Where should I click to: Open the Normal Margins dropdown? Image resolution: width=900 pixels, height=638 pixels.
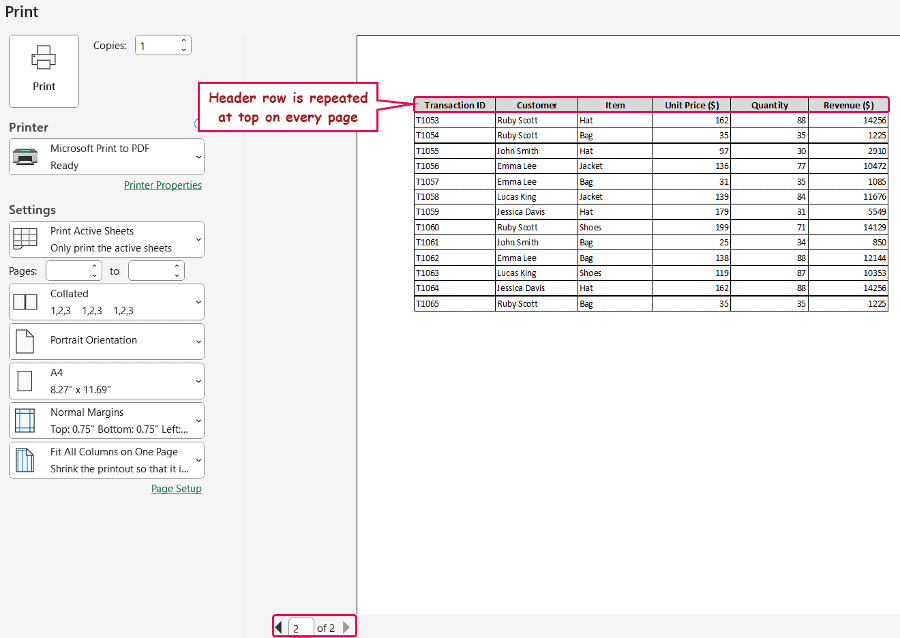pyautogui.click(x=107, y=421)
